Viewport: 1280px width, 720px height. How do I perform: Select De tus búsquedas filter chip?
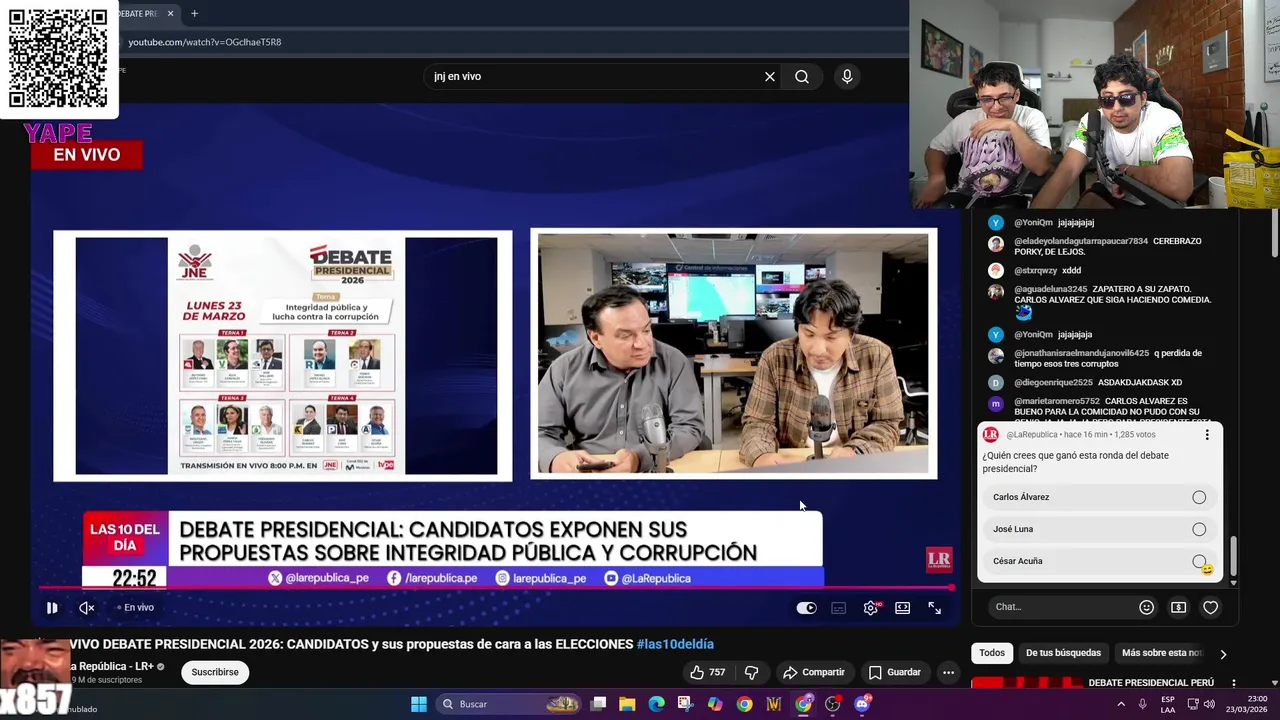pyautogui.click(x=1063, y=653)
